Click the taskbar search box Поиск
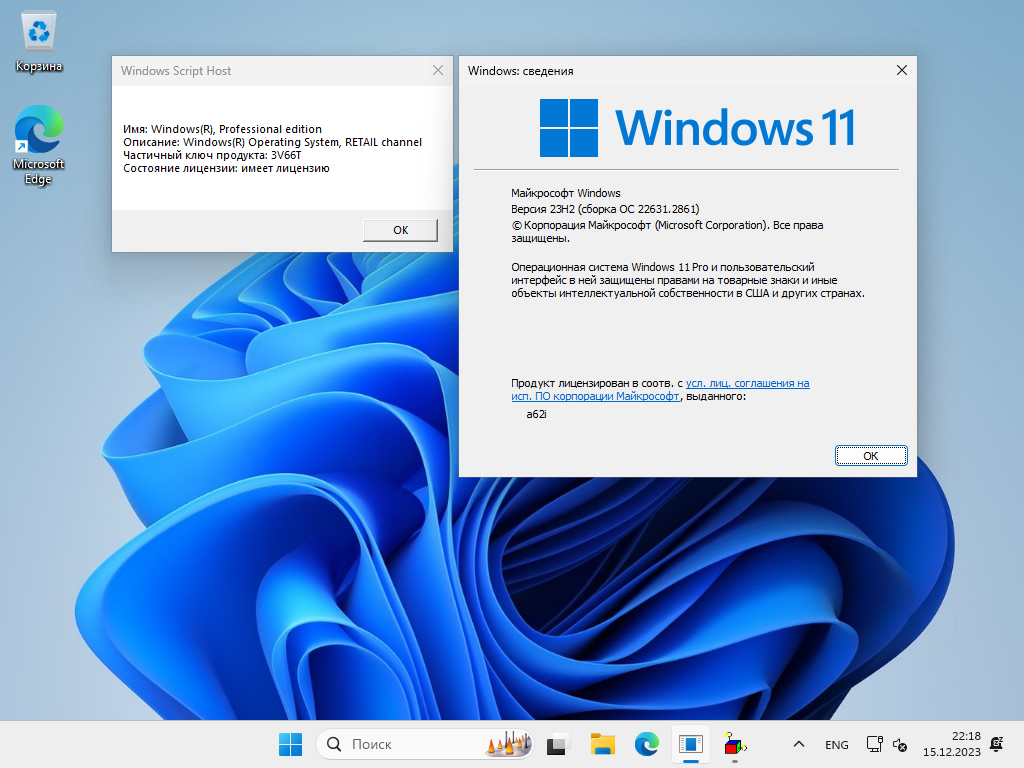Viewport: 1024px width, 768px height. 424,744
